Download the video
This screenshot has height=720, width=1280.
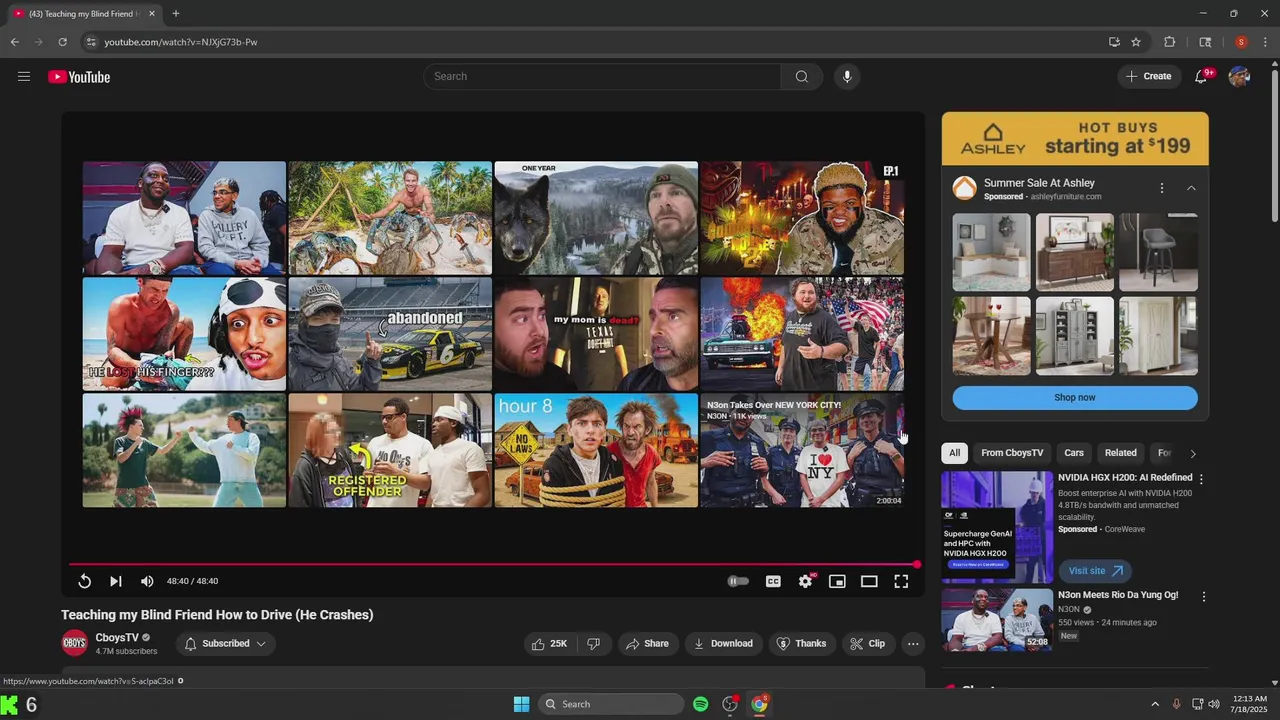pos(723,644)
